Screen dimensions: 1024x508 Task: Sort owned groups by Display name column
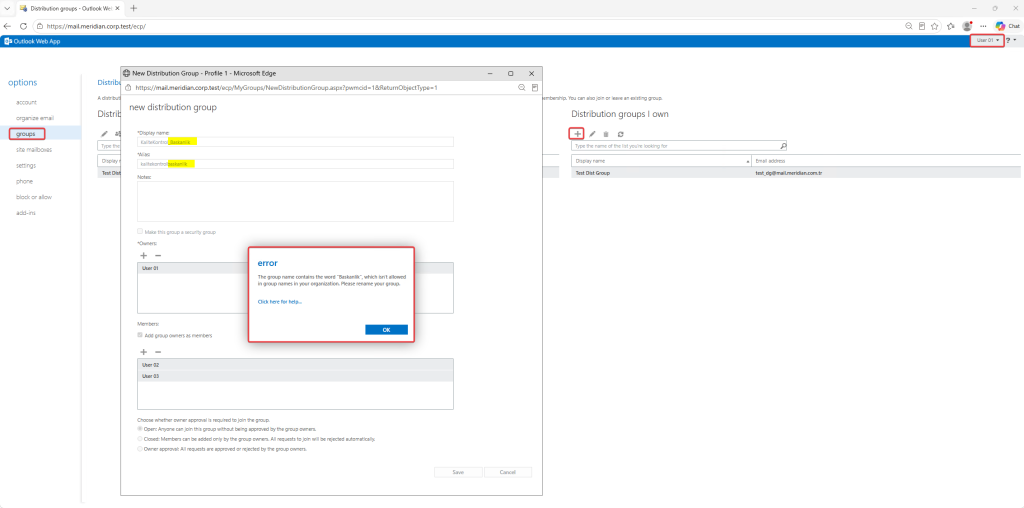click(661, 160)
